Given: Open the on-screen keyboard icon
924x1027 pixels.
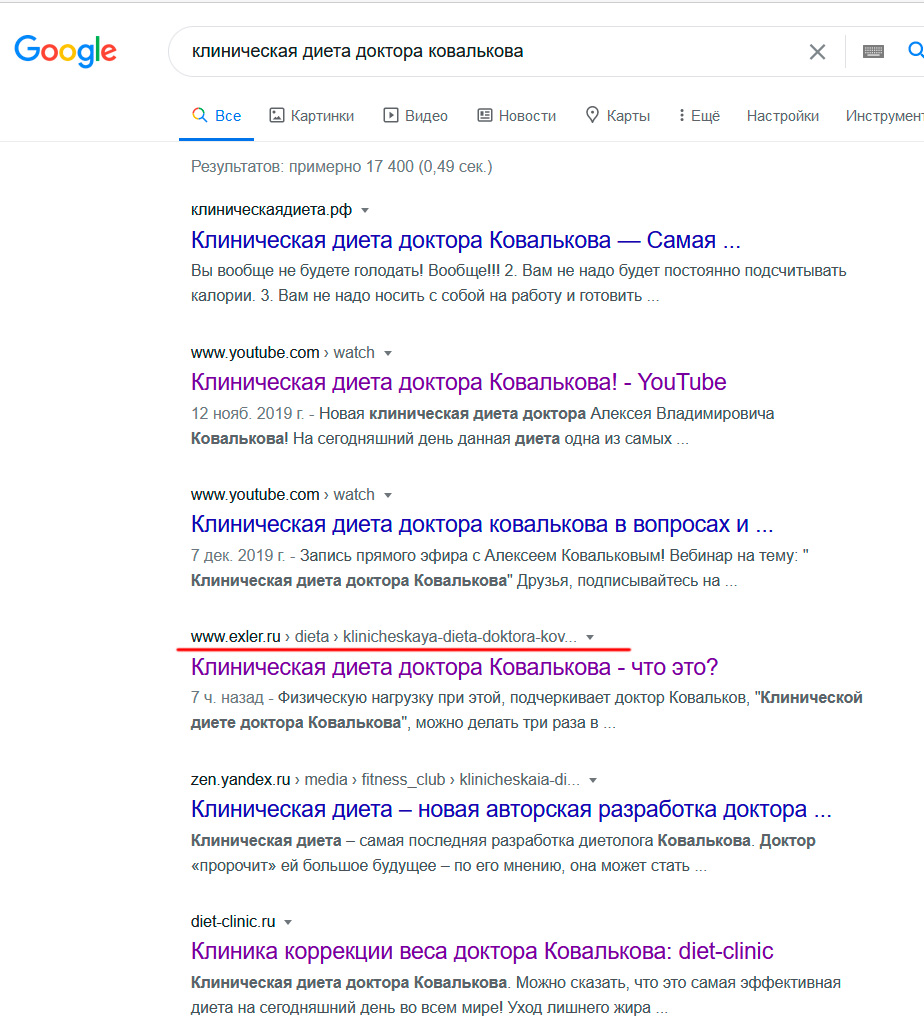Looking at the screenshot, I should pos(873,51).
